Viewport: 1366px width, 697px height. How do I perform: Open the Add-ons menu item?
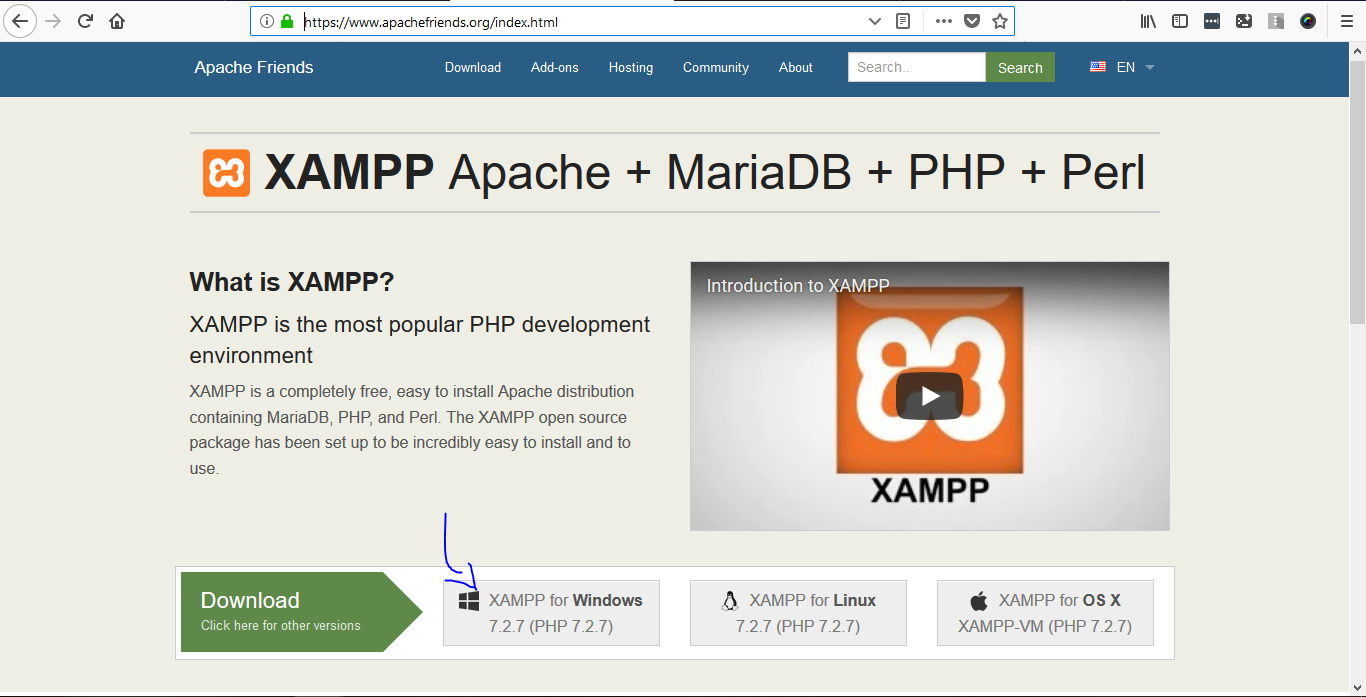click(555, 67)
